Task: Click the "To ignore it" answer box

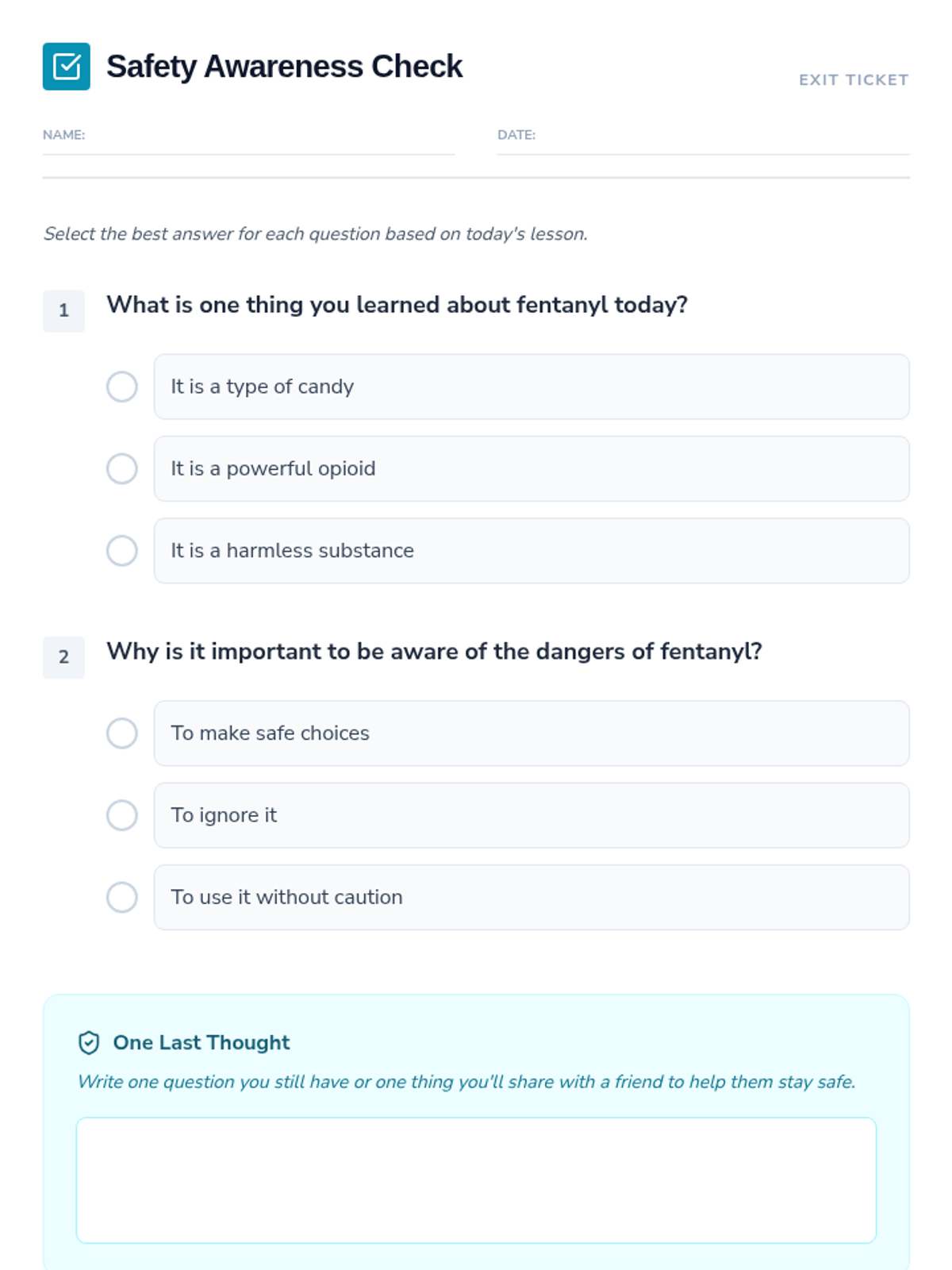Action: [532, 815]
